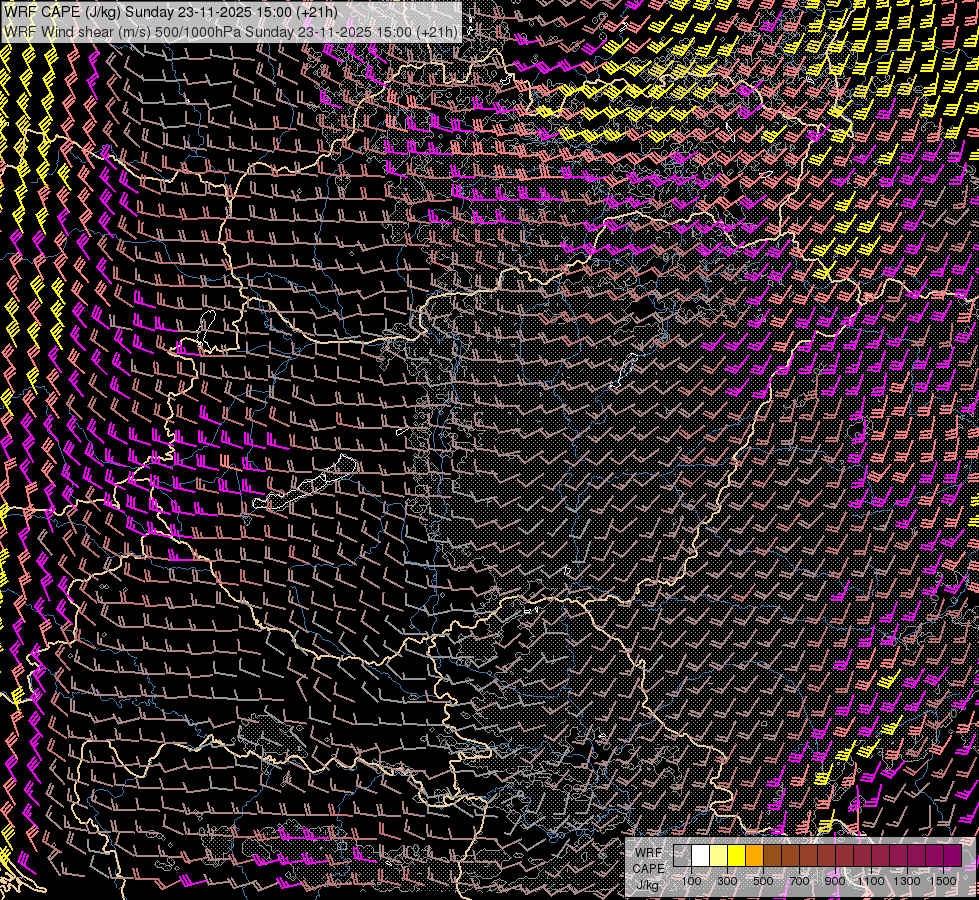Click the 1500 legend value label
Image resolution: width=979 pixels, height=900 pixels.
point(943,881)
